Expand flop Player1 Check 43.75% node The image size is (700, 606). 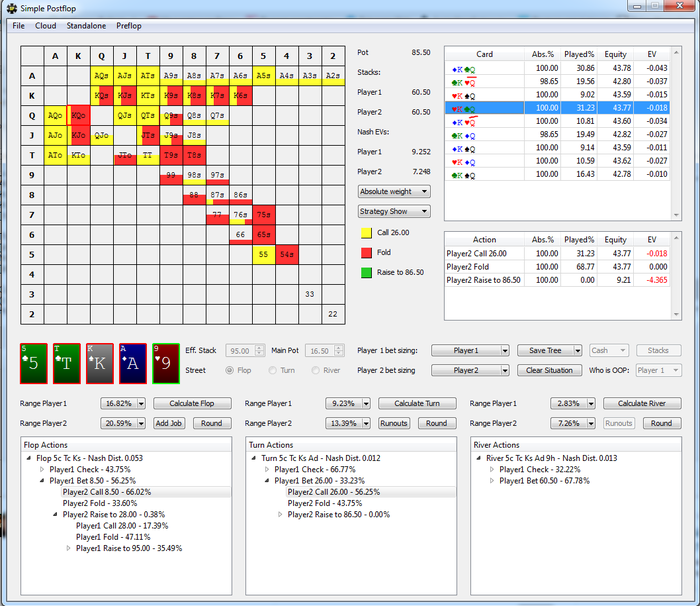click(x=42, y=469)
